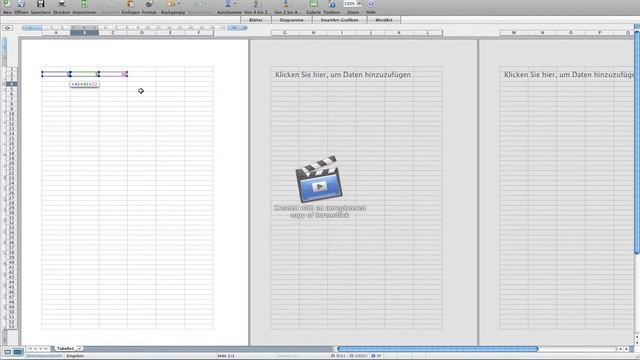Open the Zoom percentage dropdown arrow
Screen dimensions: 640x360
[x=360, y=4]
